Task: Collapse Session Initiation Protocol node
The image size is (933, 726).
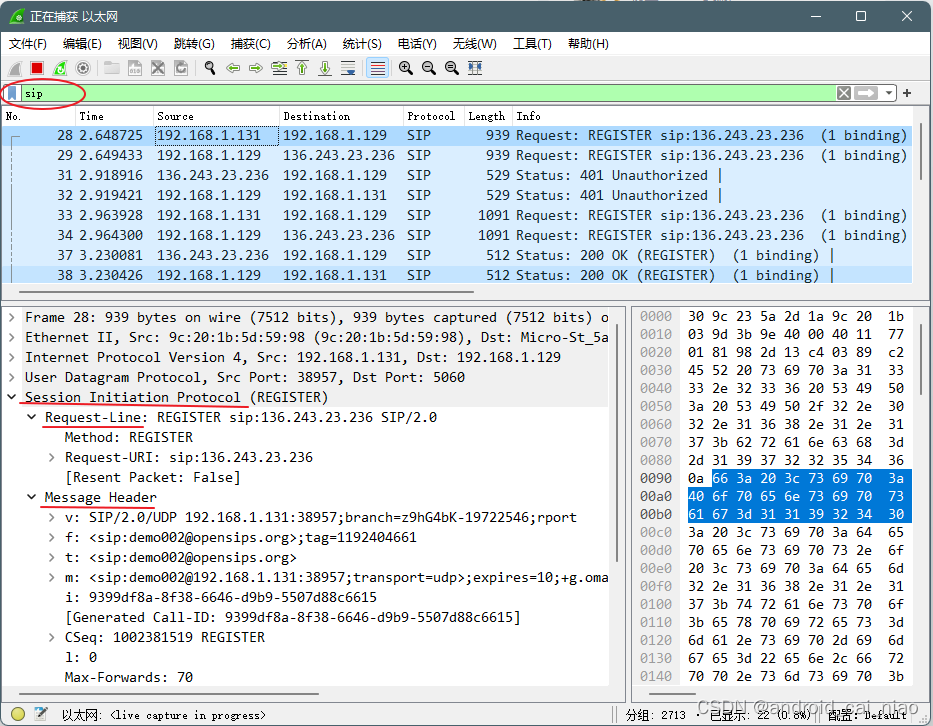Action: 12,397
